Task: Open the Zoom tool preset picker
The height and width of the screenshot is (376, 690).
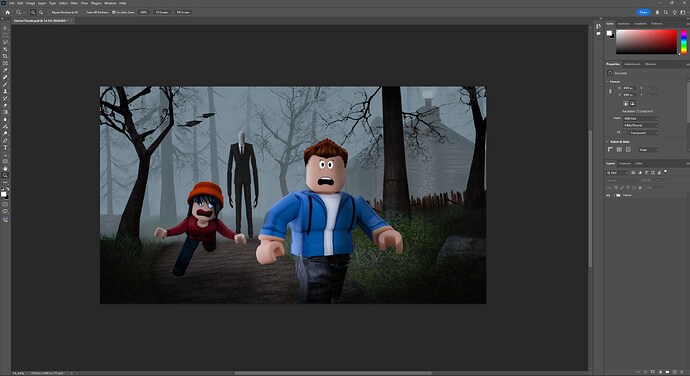Action: (21, 12)
